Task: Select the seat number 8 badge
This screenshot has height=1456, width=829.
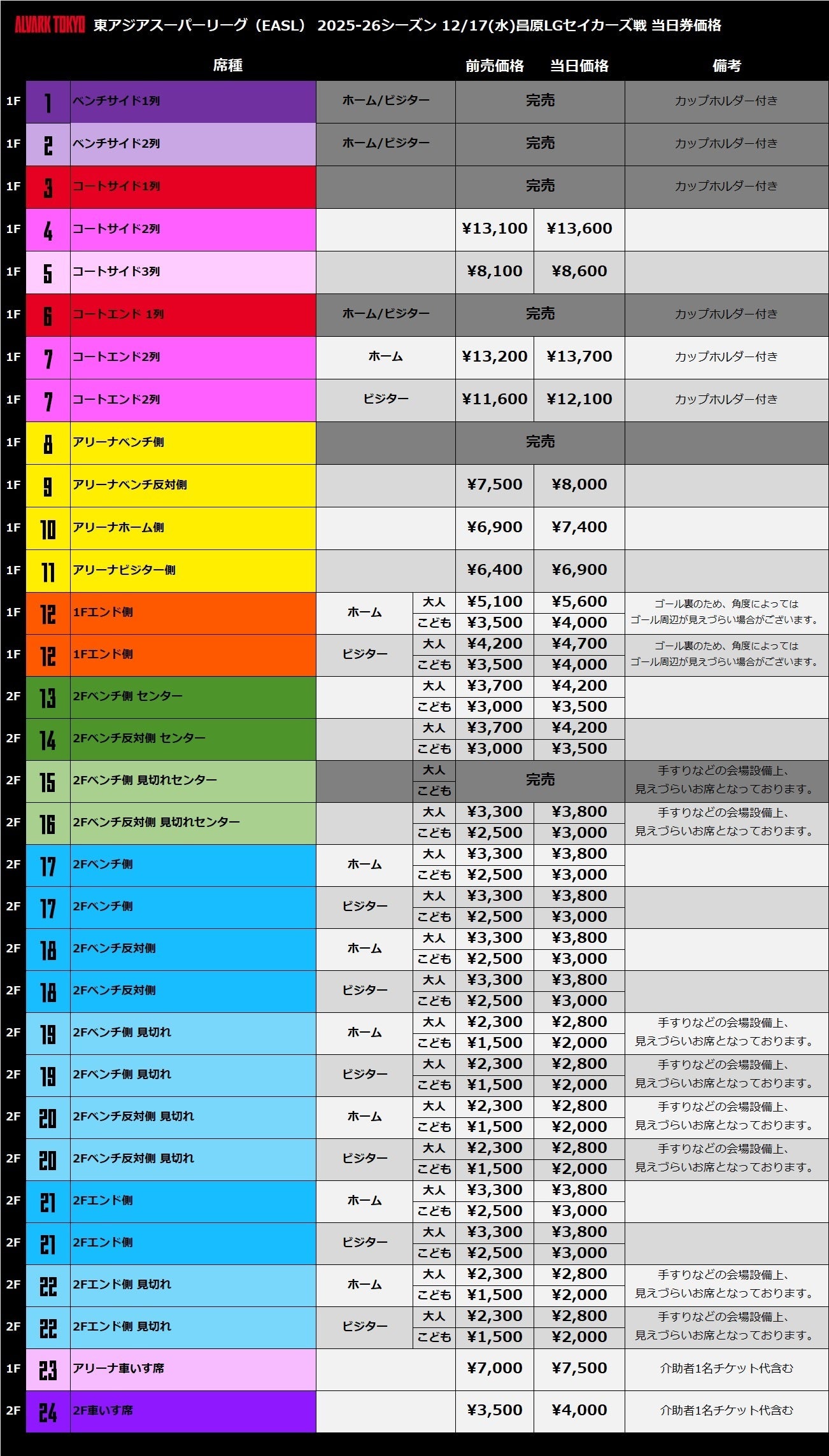Action: [48, 443]
